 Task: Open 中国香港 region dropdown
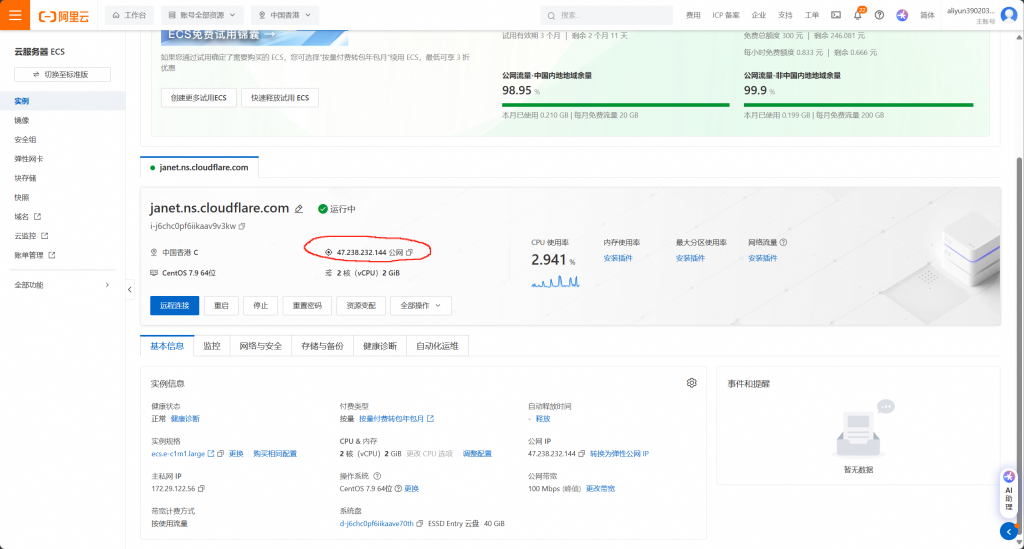(x=285, y=15)
